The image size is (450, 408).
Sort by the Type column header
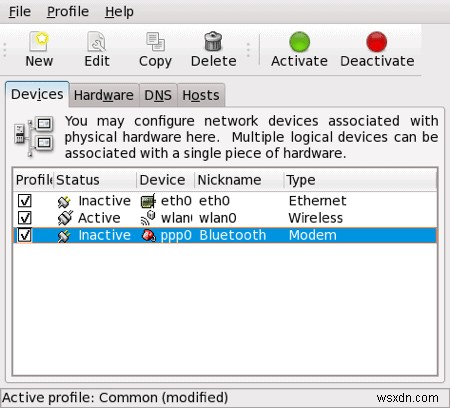360,180
